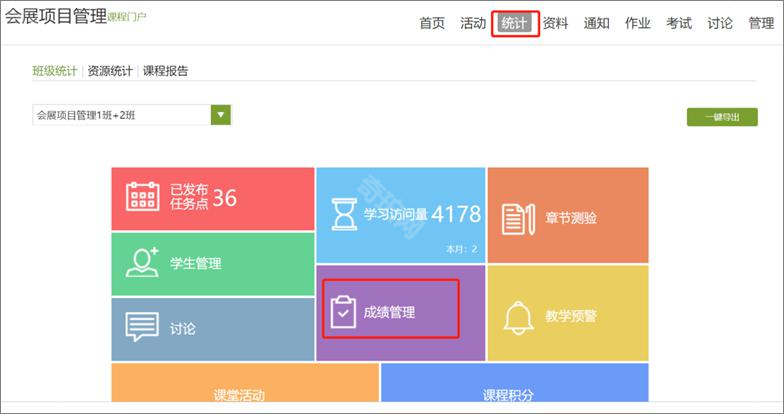Image resolution: width=784 pixels, height=414 pixels.
Task: Open the 考试 navigation item
Action: [x=679, y=23]
